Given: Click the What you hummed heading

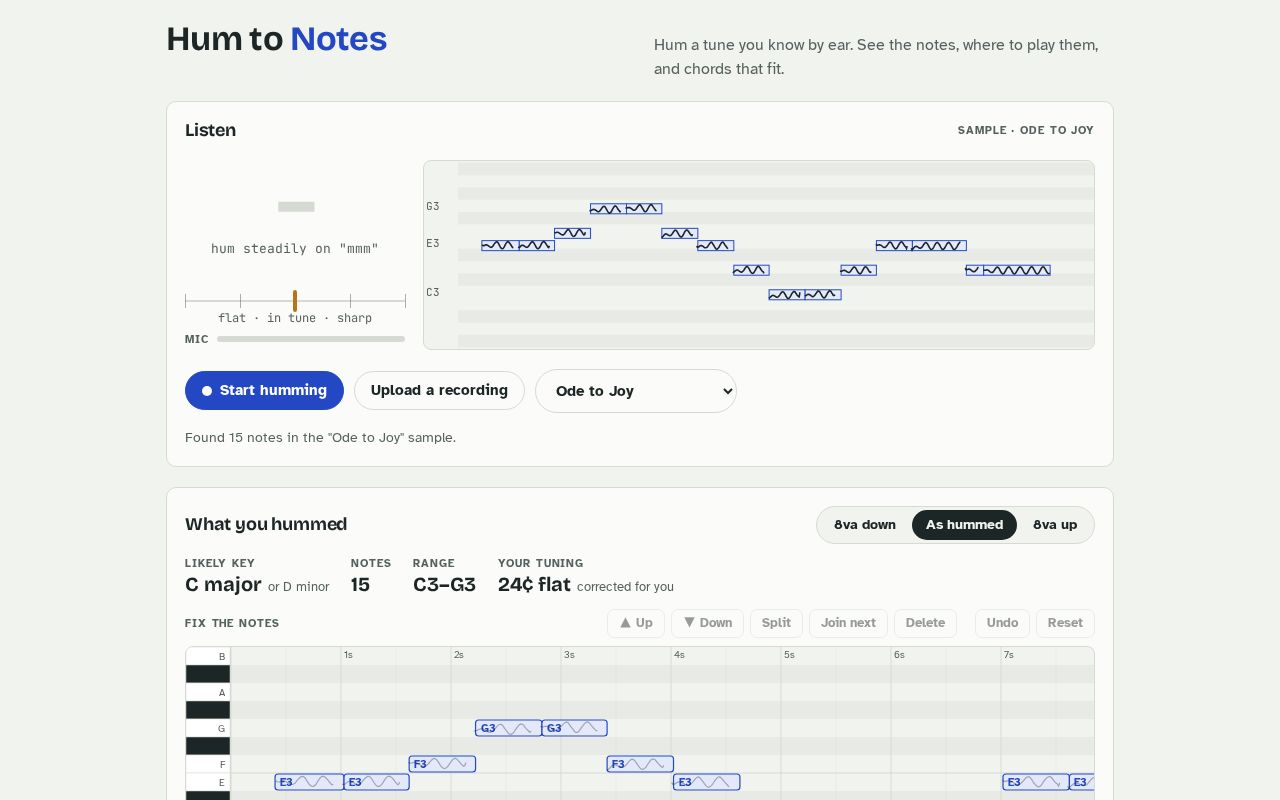Looking at the screenshot, I should pyautogui.click(x=266, y=525).
